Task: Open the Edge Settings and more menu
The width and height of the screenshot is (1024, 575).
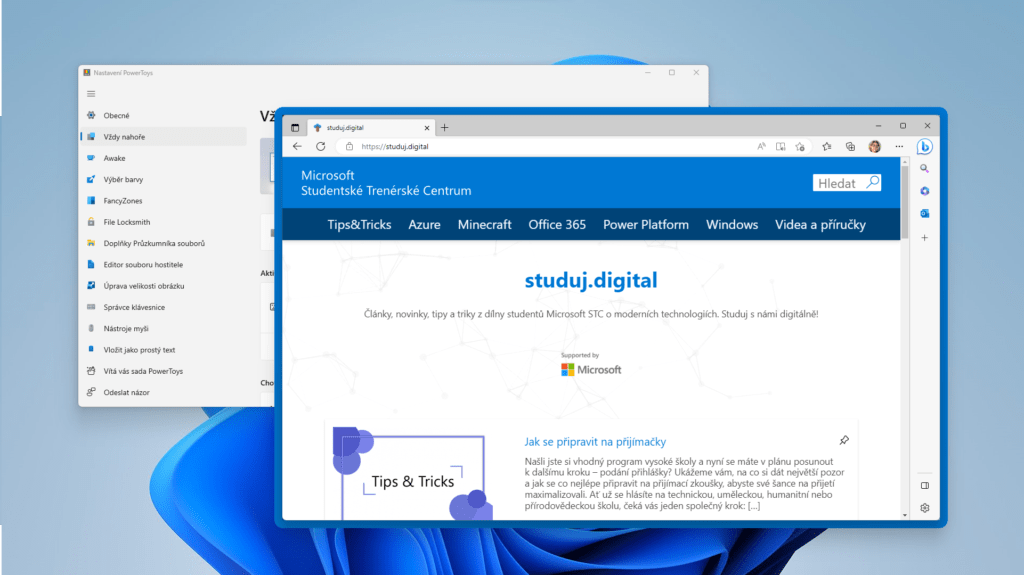Action: coord(897,146)
